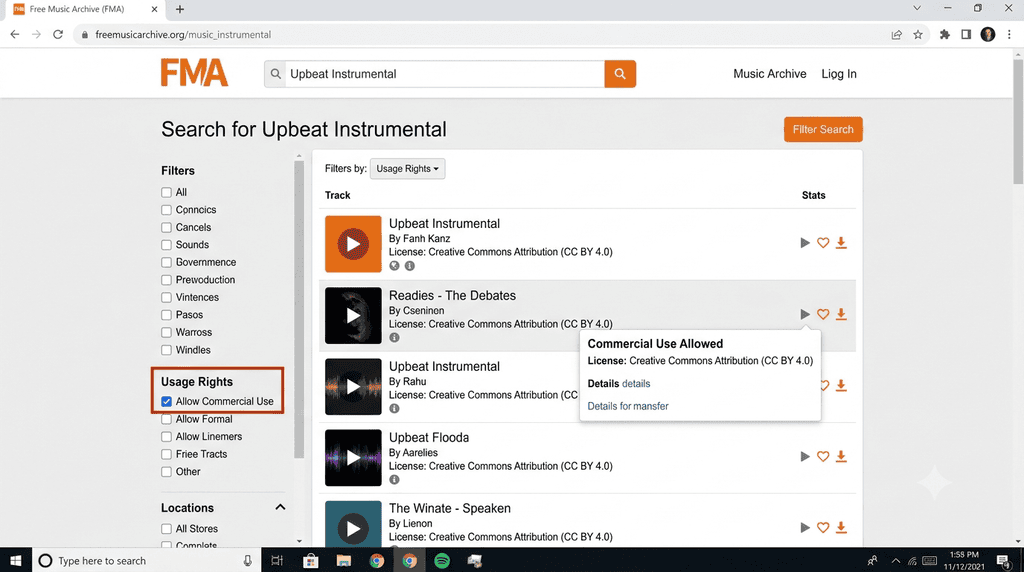Click the FMA logo

[195, 72]
